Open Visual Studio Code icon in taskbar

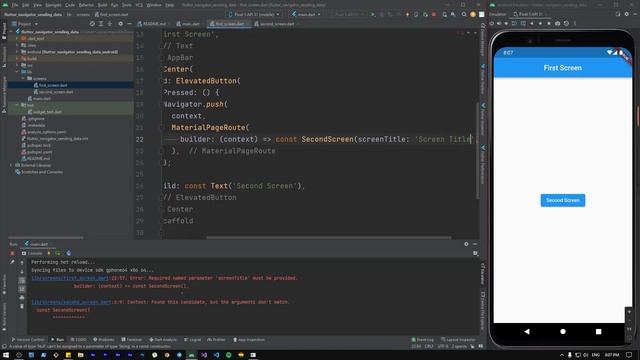[x=216, y=355]
